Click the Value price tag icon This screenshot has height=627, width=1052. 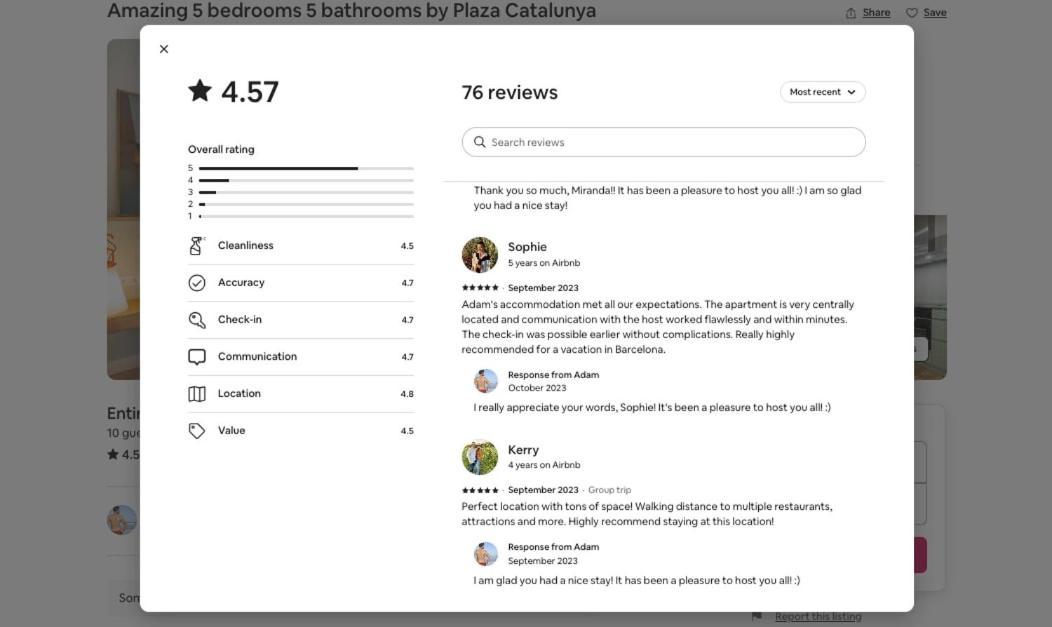tap(197, 431)
